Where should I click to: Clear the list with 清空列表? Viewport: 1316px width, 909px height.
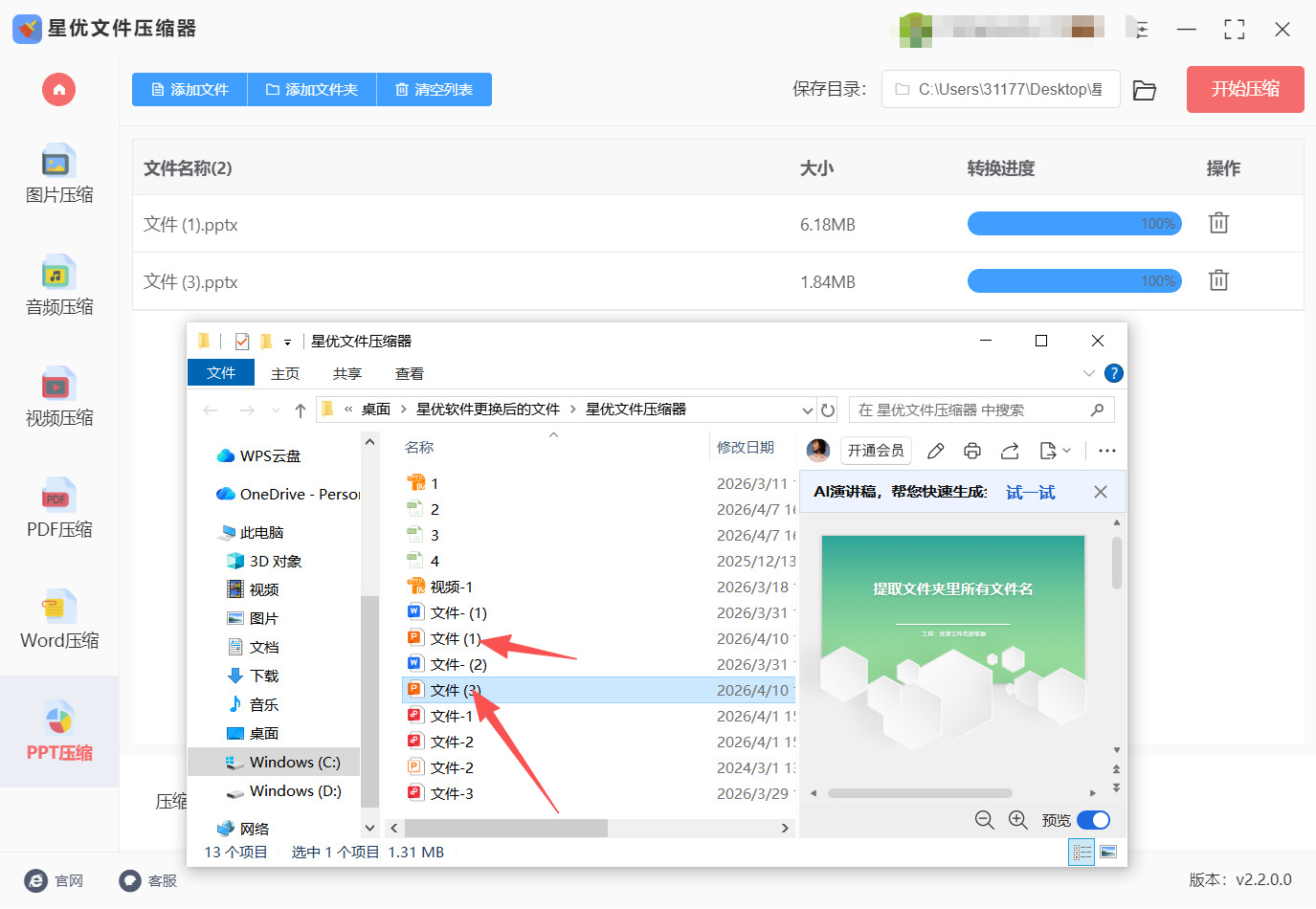(x=435, y=90)
